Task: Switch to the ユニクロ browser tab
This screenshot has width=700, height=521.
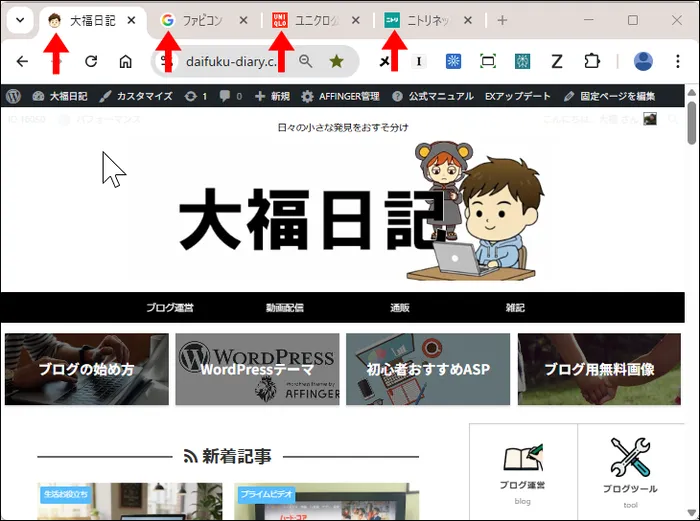Action: [x=315, y=21]
